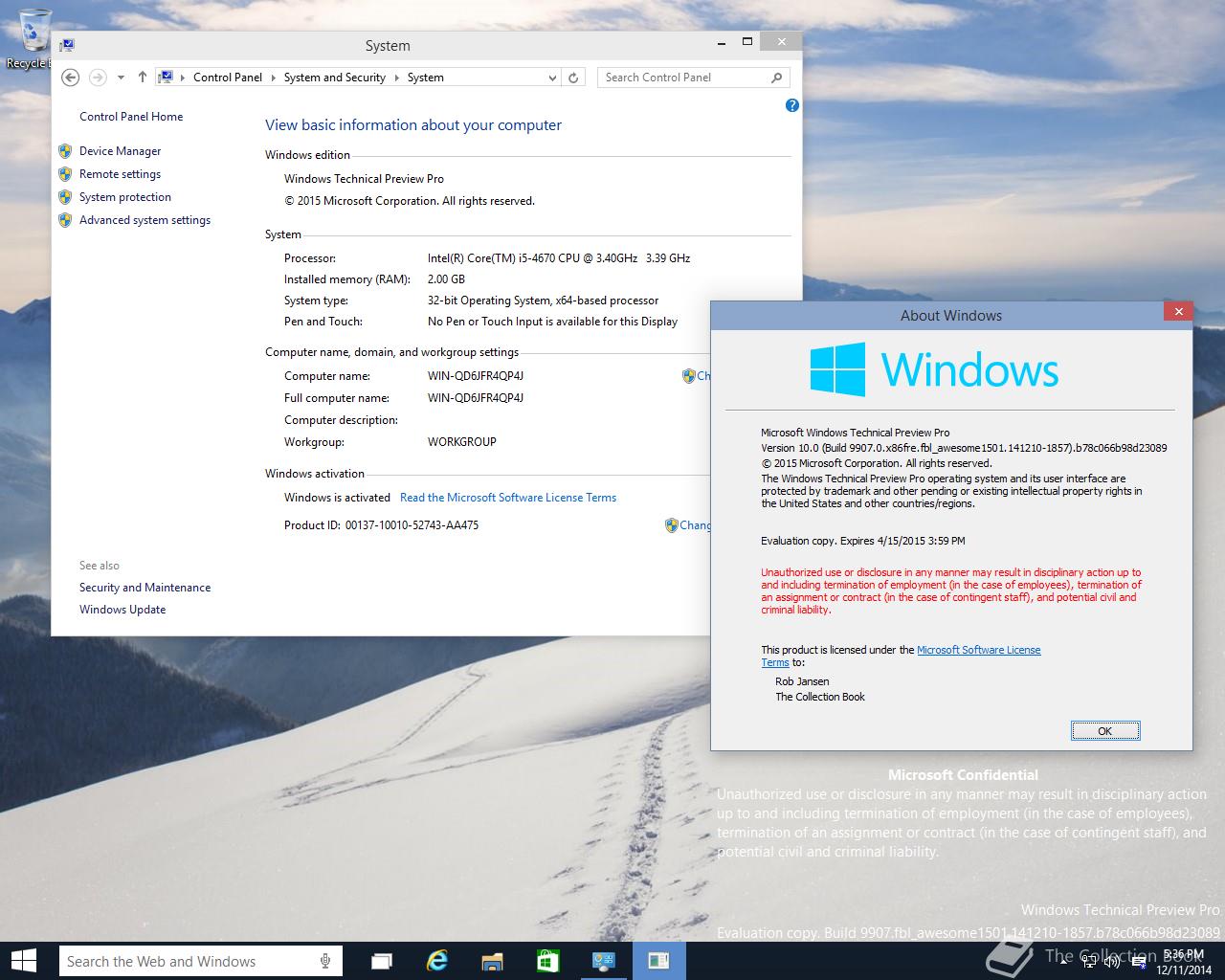Open Advanced system settings link

click(x=145, y=220)
